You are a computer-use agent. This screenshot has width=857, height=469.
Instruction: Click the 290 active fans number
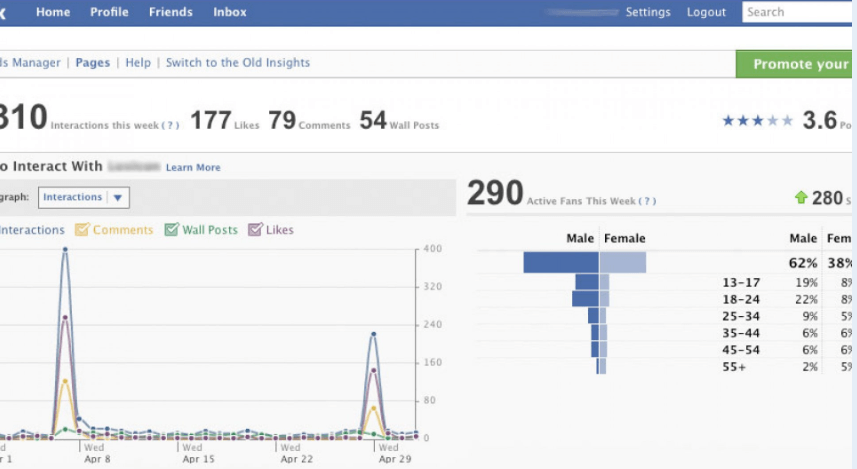tap(495, 193)
